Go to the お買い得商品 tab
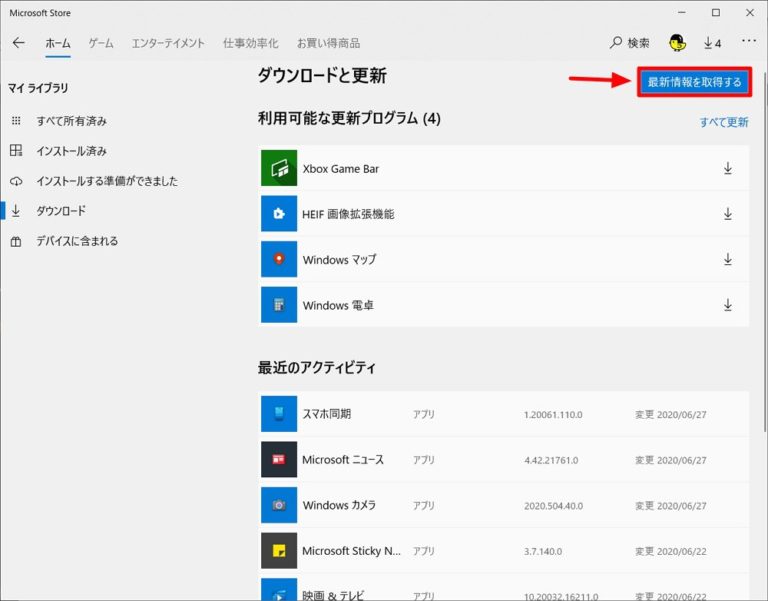768x601 pixels. 328,43
